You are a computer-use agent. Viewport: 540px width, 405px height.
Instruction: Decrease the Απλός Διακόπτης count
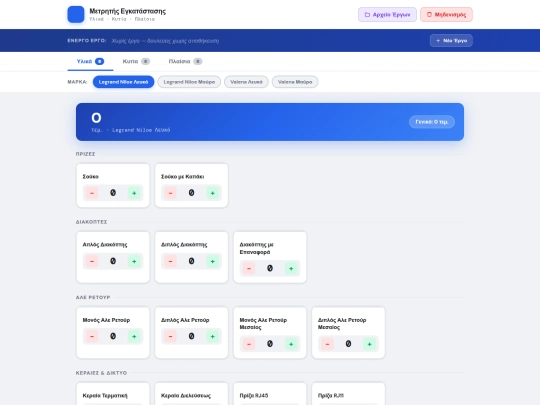coord(92,261)
